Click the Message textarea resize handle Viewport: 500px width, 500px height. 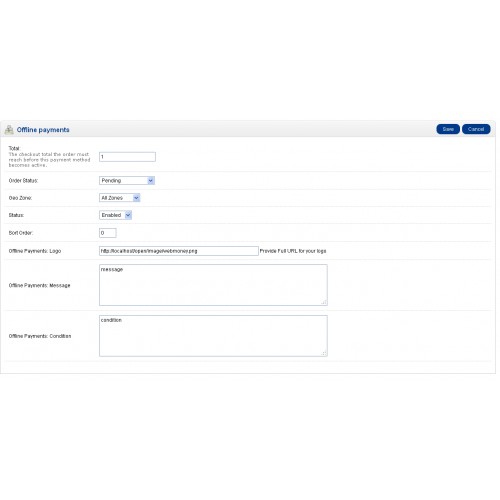(x=324, y=302)
